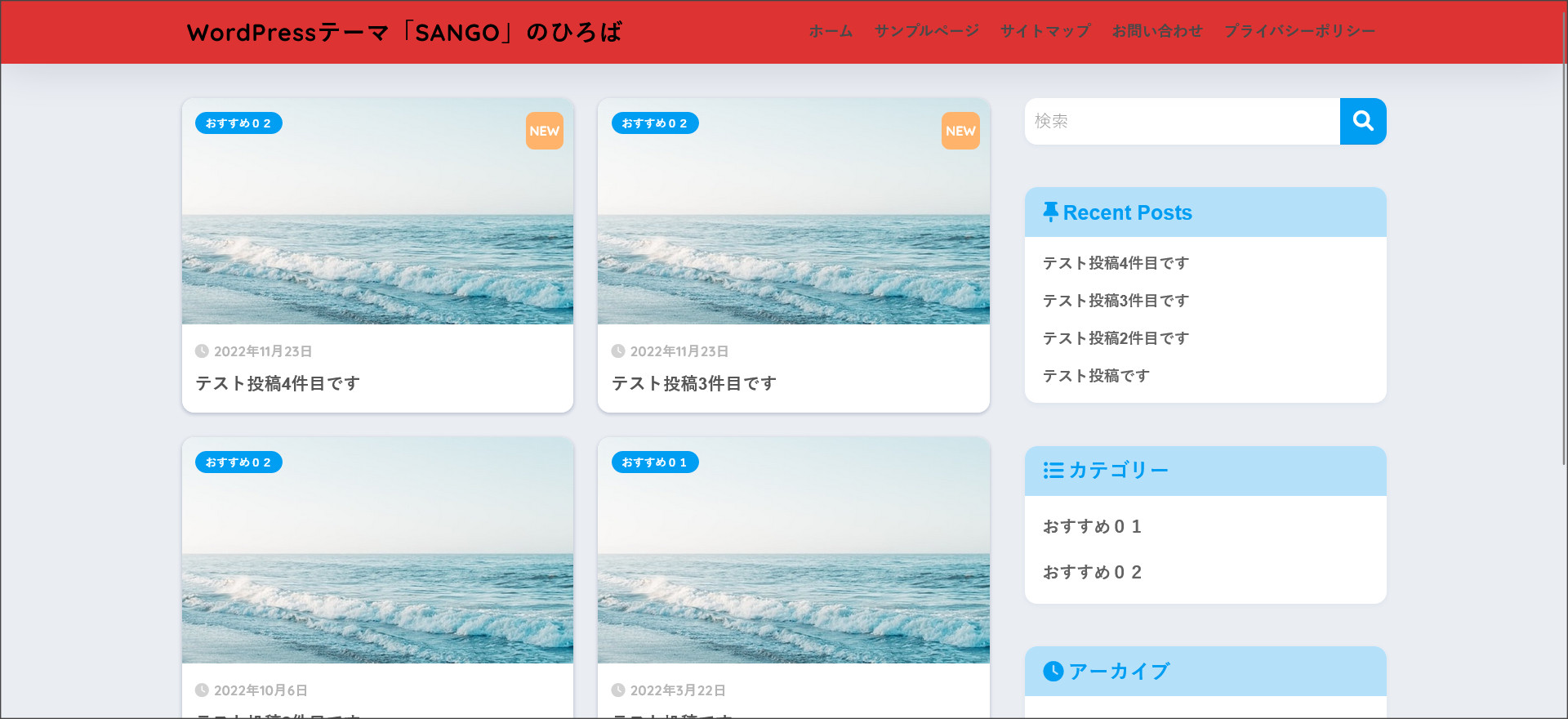Click the site title WordPressテーマ「SANGO」のひろば
This screenshot has height=719, width=1568.
[404, 33]
